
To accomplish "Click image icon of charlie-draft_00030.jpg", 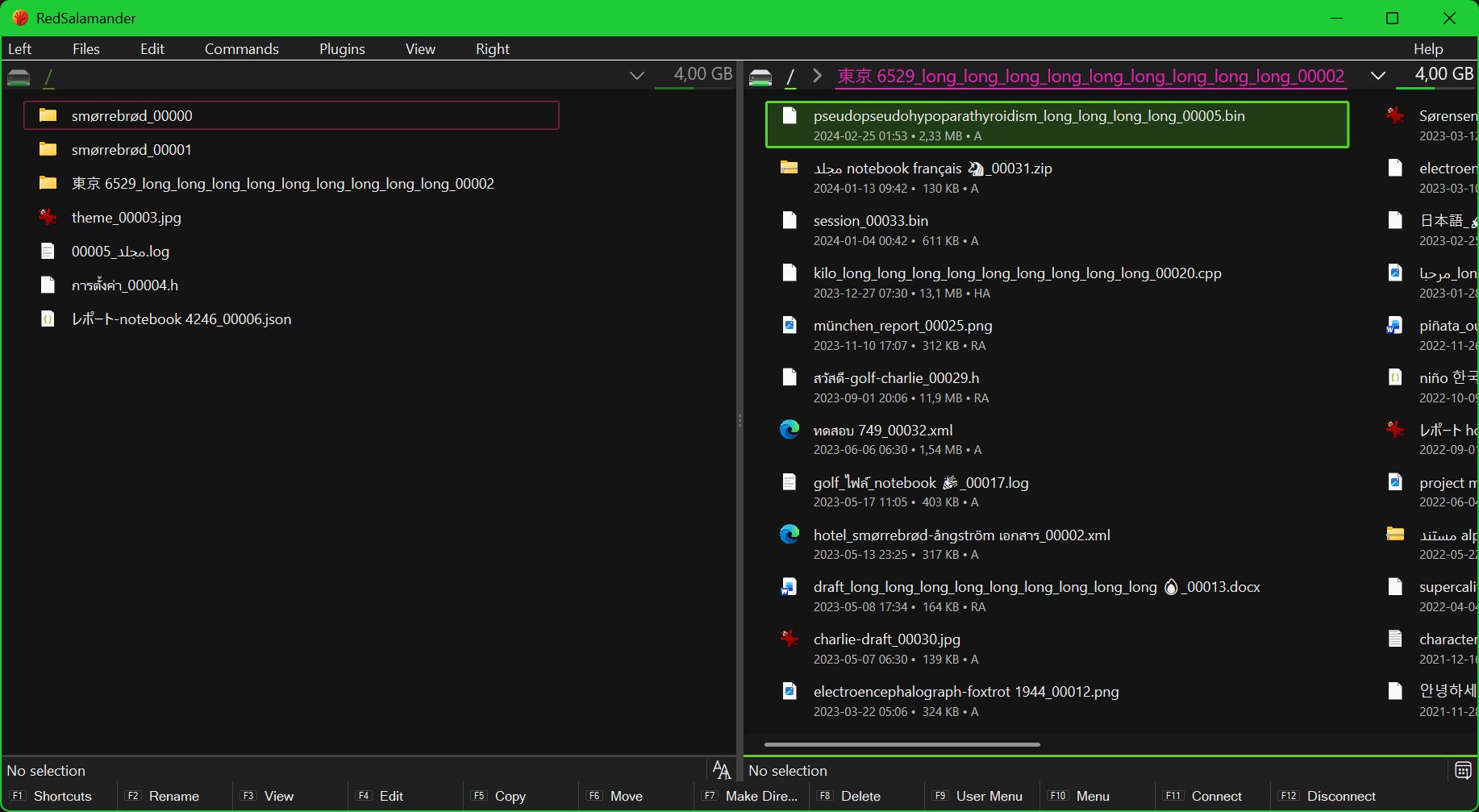I will pos(789,639).
